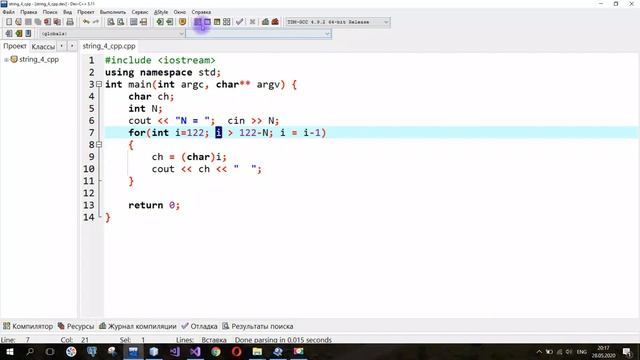Run the program with the Run icon

207,22
